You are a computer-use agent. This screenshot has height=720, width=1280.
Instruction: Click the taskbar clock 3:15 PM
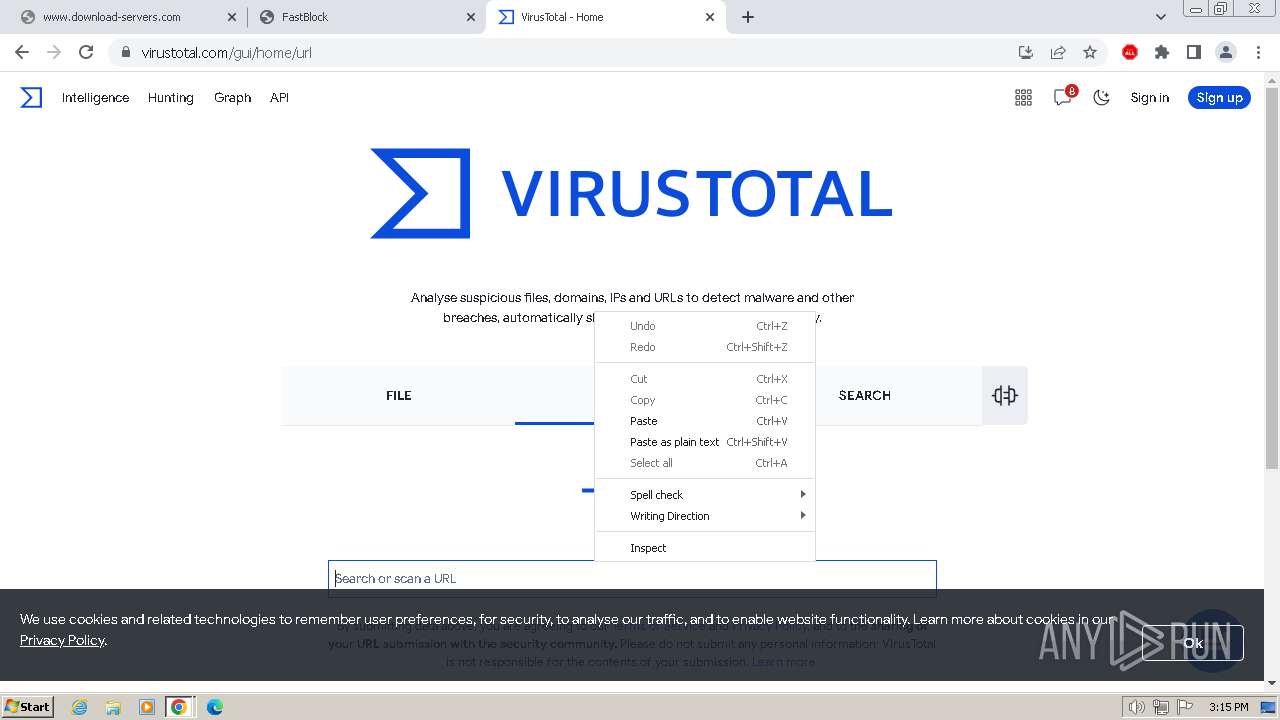click(1228, 707)
